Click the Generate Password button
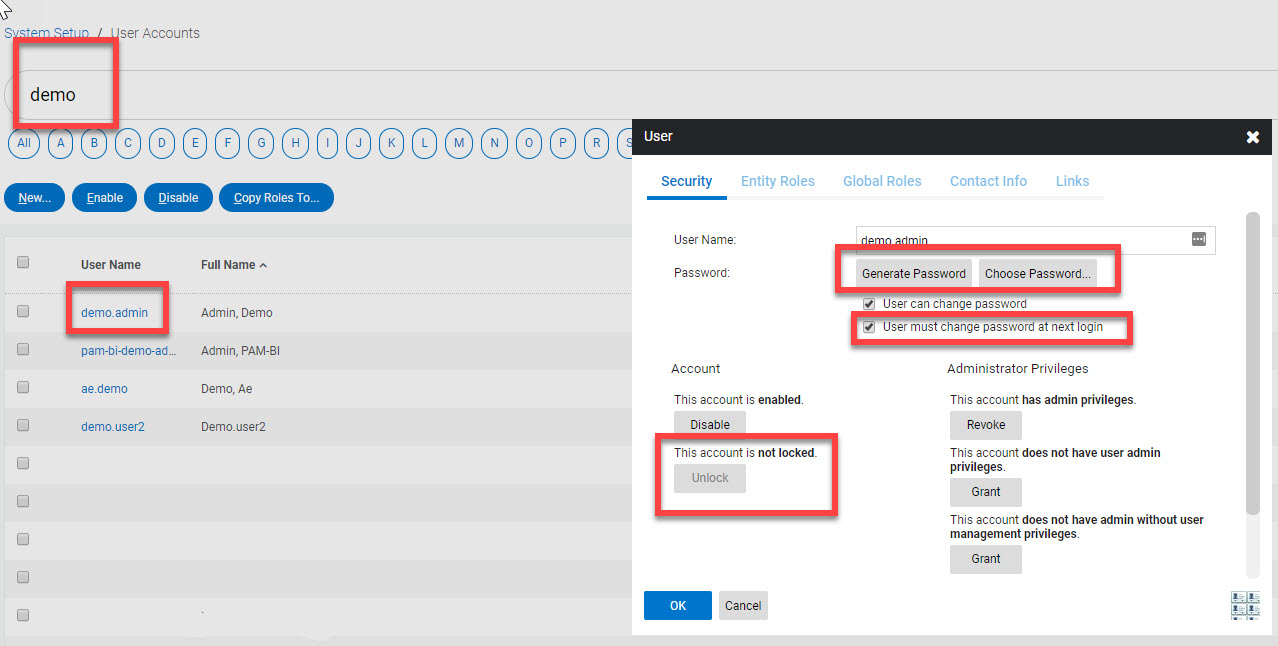1278x646 pixels. pos(913,273)
